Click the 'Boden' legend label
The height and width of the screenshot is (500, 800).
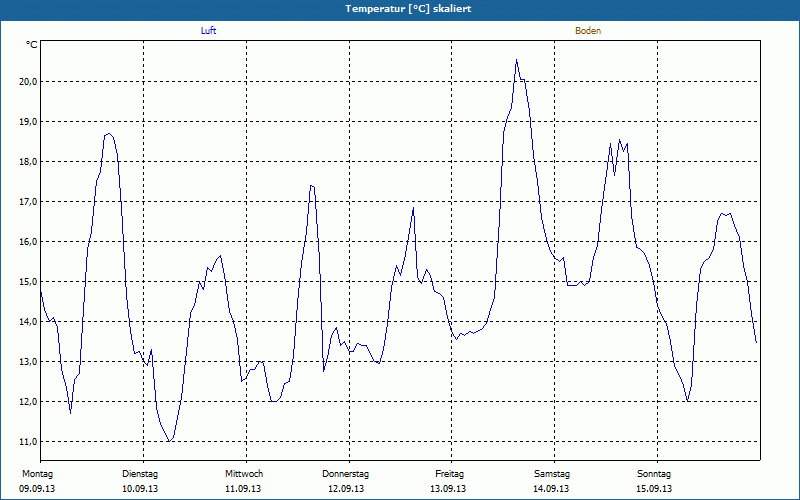[x=588, y=31]
